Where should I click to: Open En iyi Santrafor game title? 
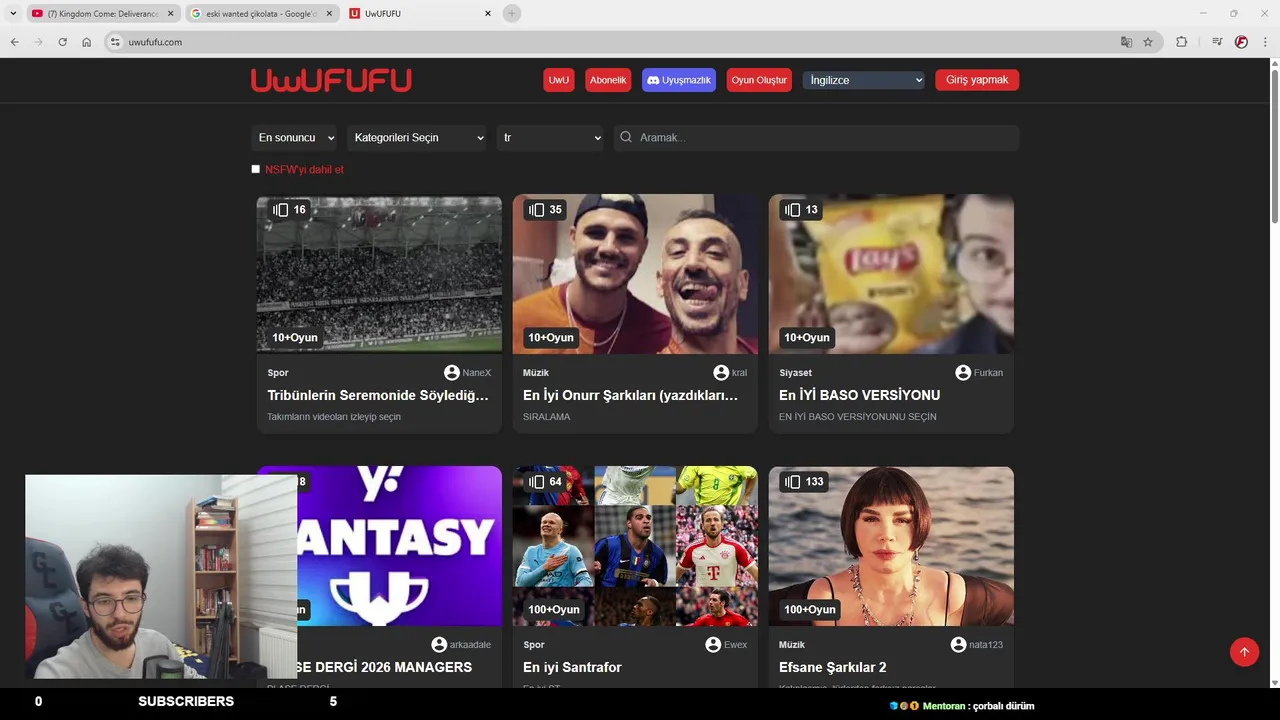tap(572, 667)
